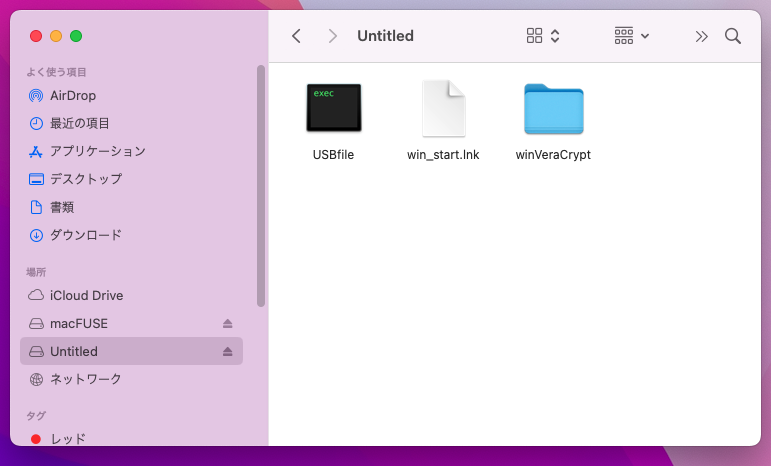The height and width of the screenshot is (466, 771).
Task: Open 最近の項目 in the sidebar
Action: [x=80, y=123]
